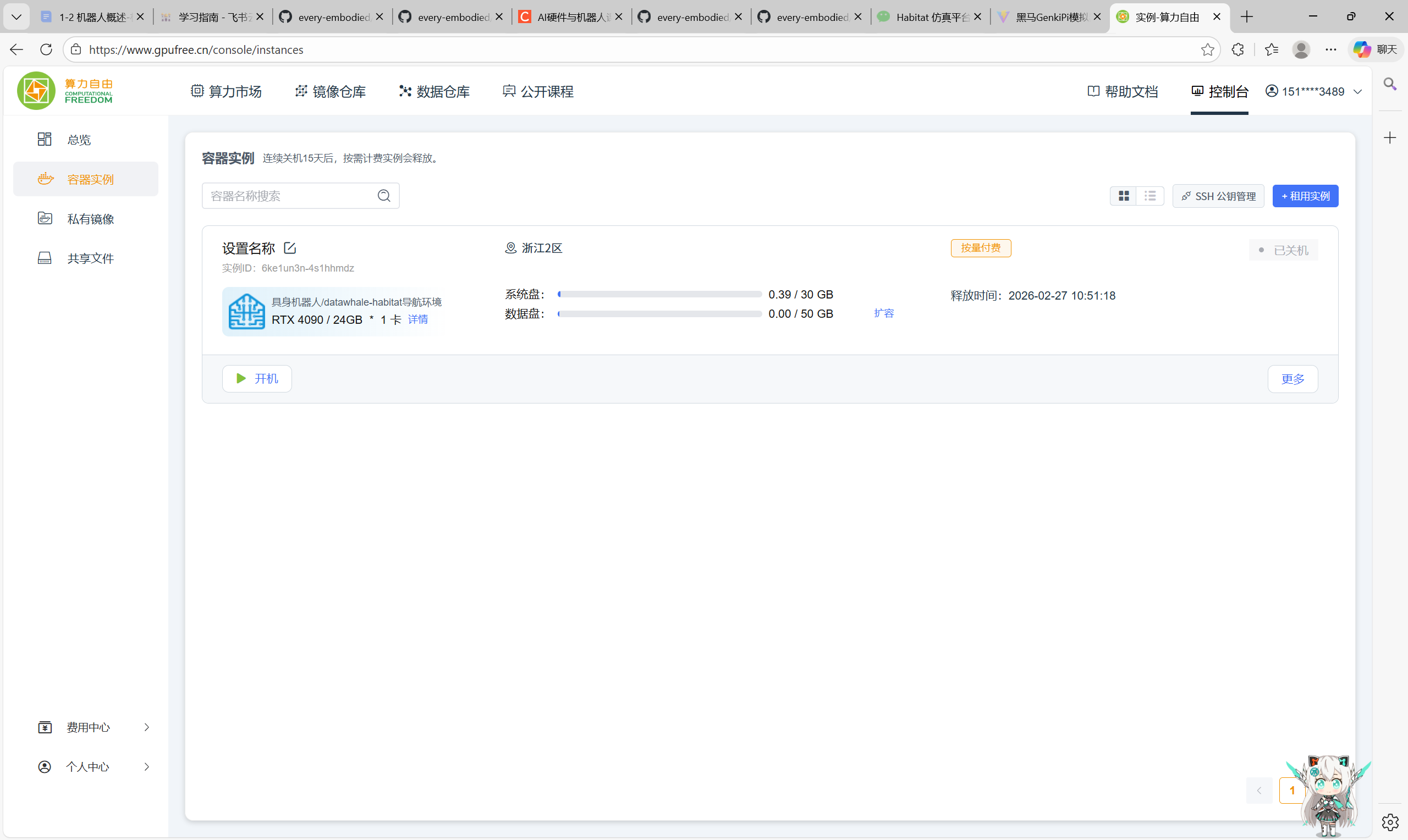
Task: Click the 容器名称搜索 input field
Action: pyautogui.click(x=289, y=196)
